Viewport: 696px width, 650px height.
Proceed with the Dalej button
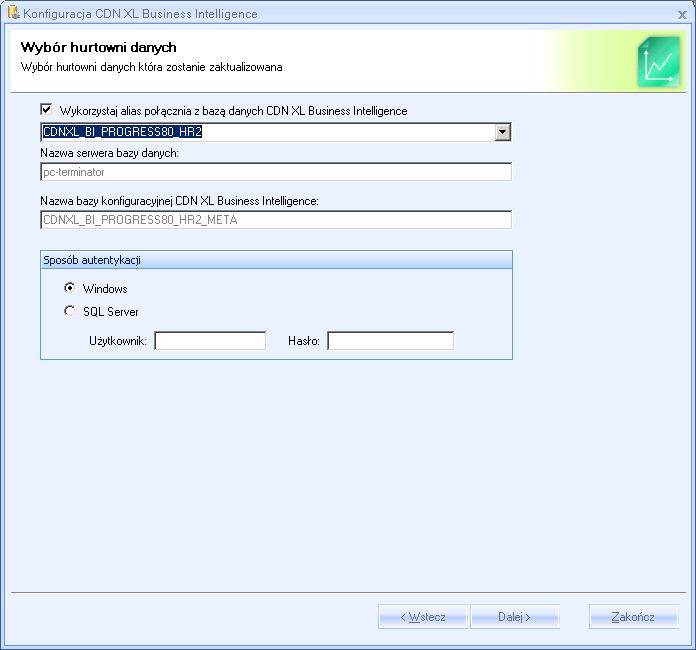coord(515,617)
